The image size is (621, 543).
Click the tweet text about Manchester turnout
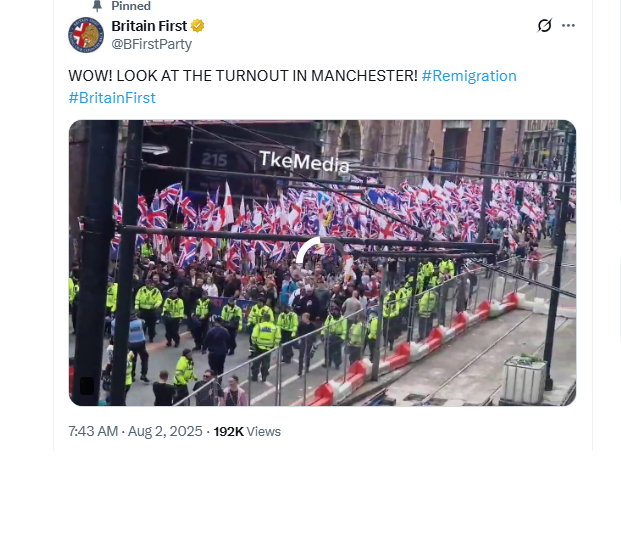pos(243,76)
